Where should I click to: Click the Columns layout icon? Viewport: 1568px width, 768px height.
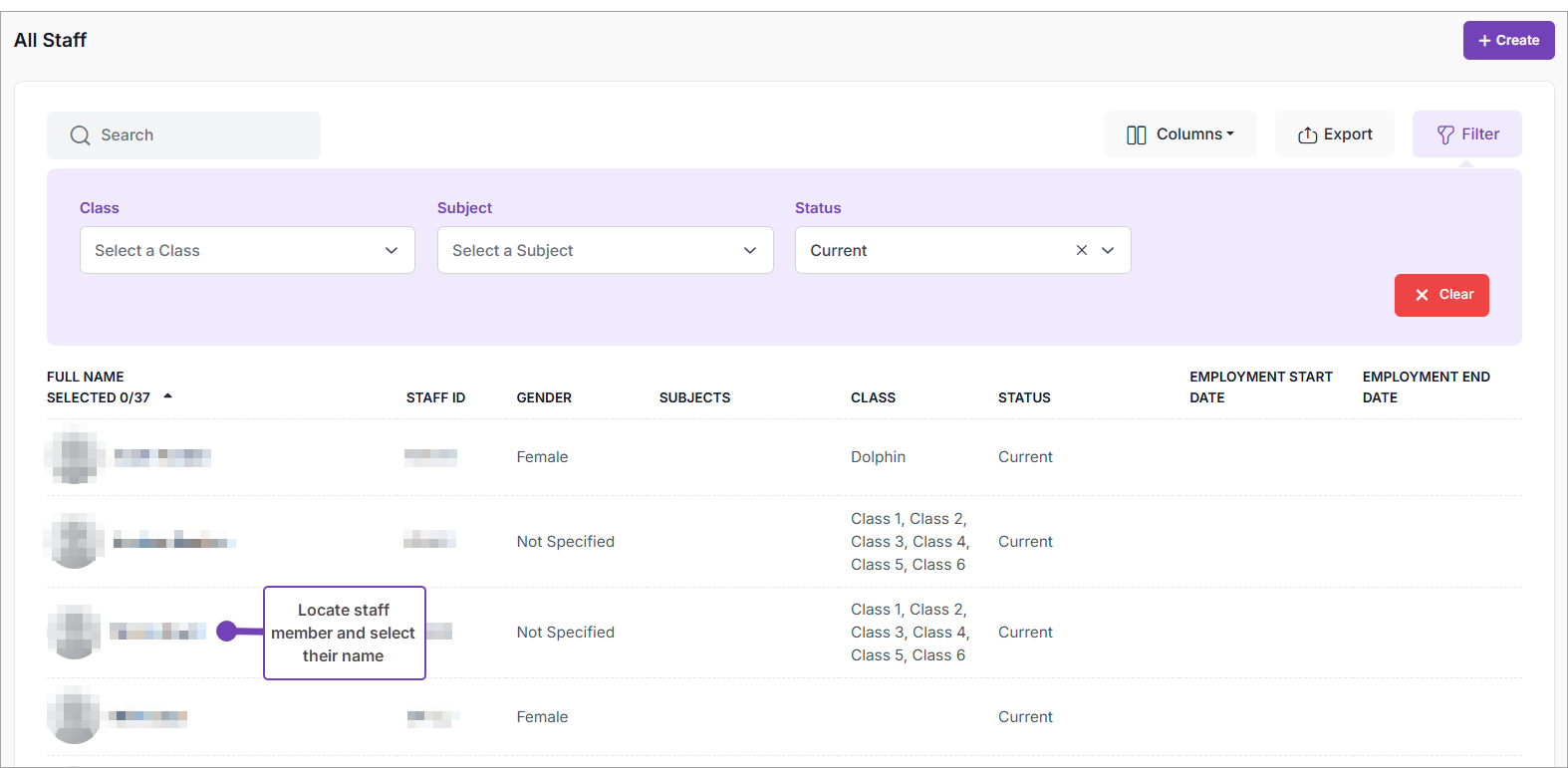(1136, 134)
